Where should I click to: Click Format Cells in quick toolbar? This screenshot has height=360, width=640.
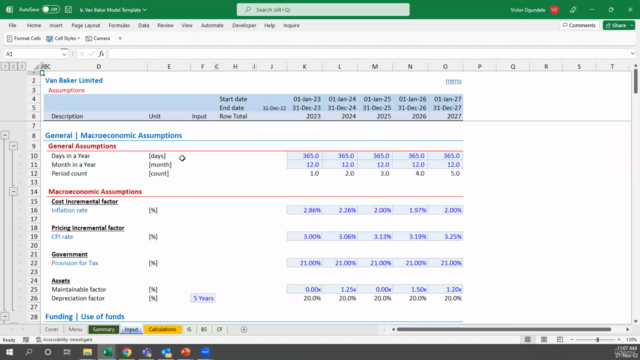pos(24,38)
